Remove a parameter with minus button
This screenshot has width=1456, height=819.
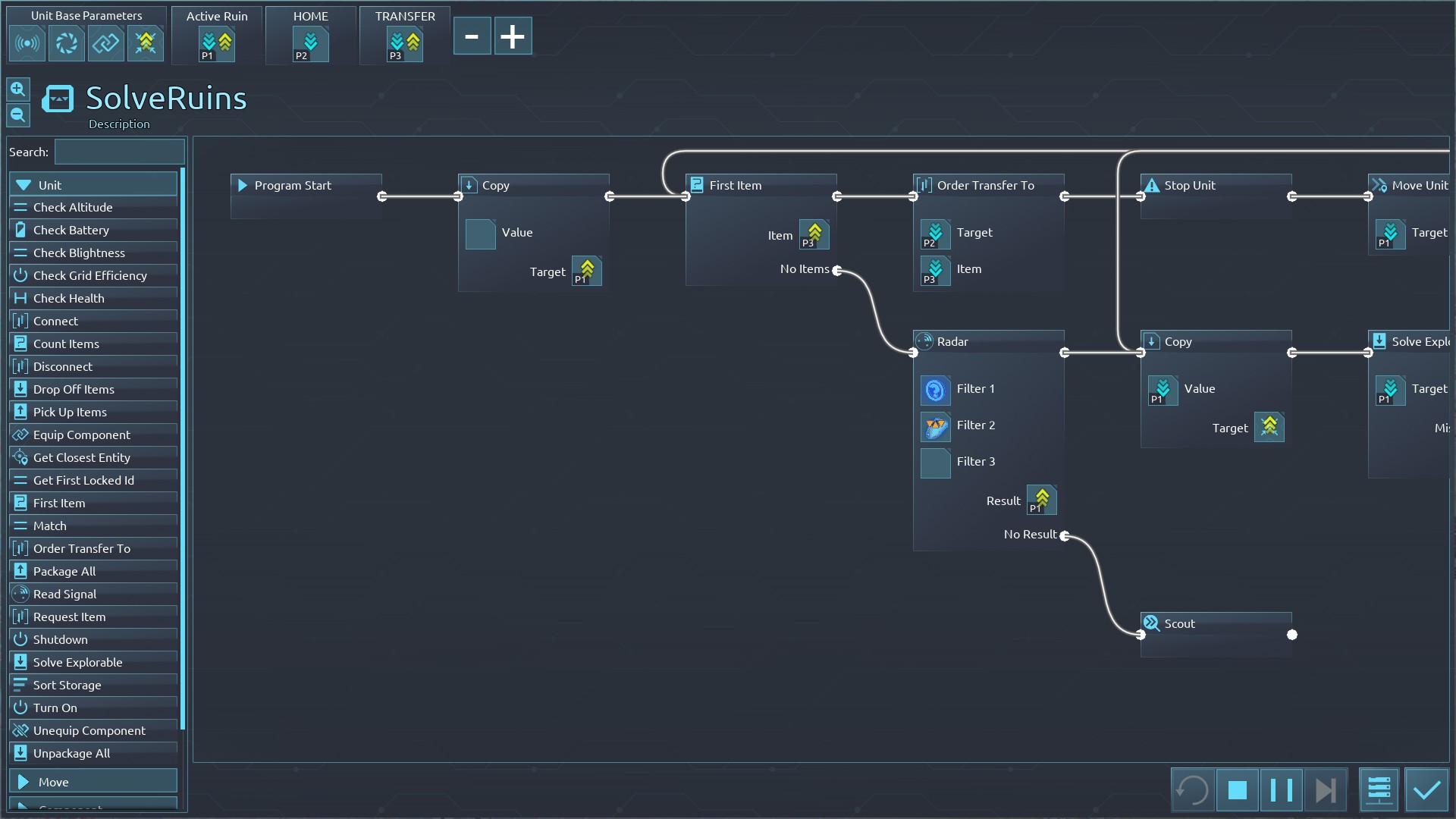(x=472, y=36)
